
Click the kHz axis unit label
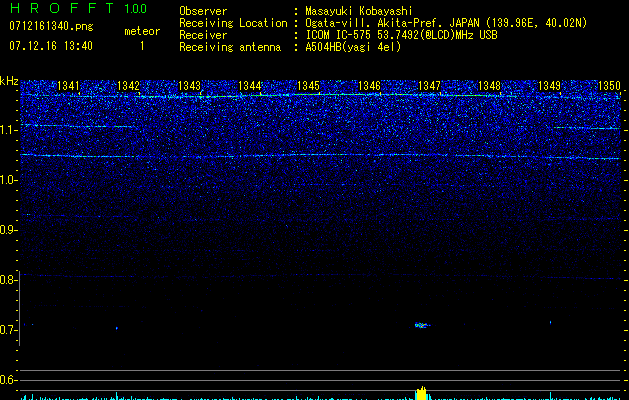point(9,81)
